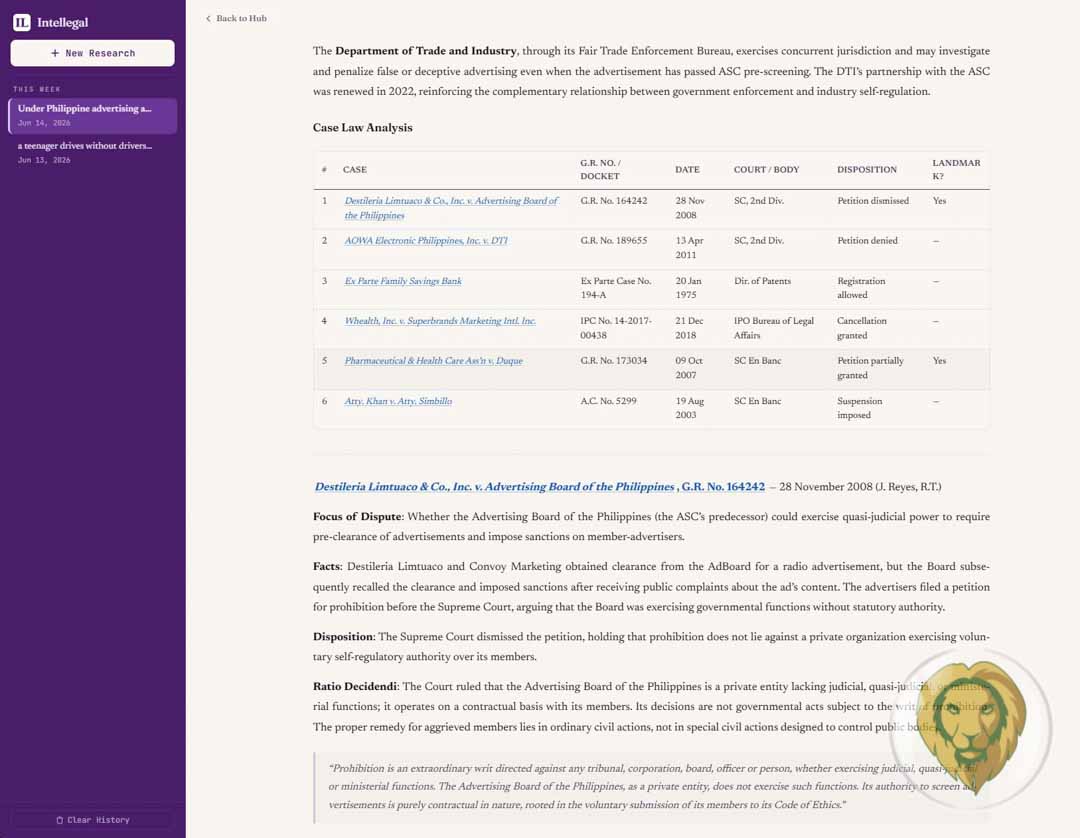Click the THIS WEEK sidebar label
The height and width of the screenshot is (838, 1080).
pos(37,89)
